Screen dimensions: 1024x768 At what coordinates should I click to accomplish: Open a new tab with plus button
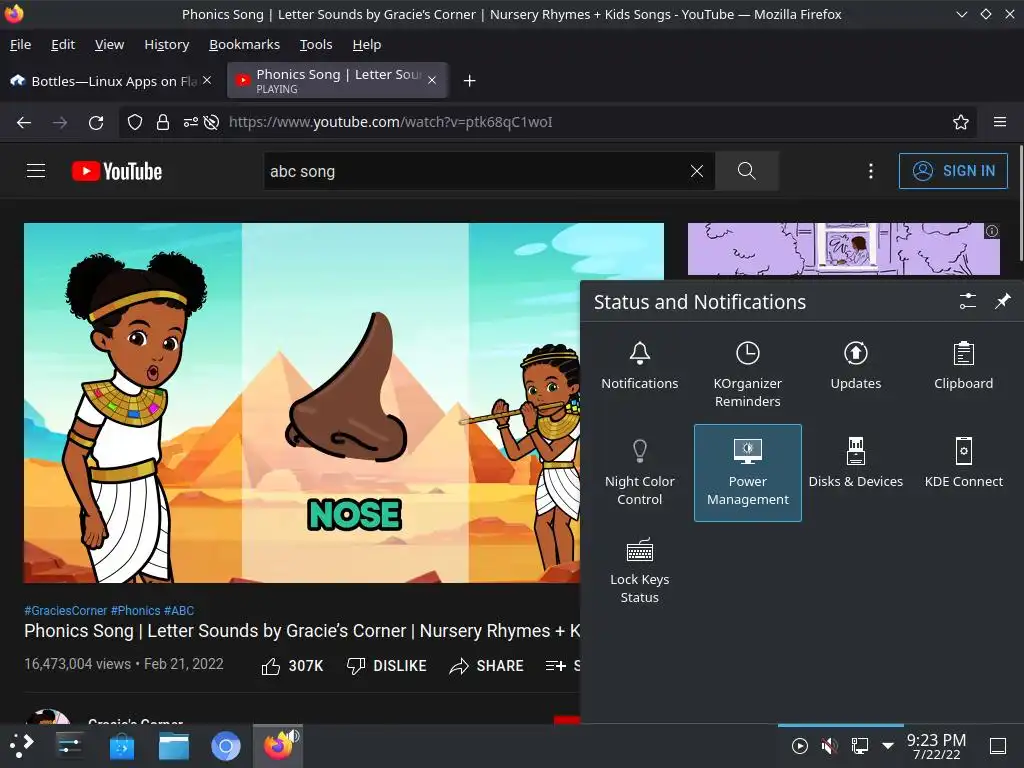[x=469, y=81]
